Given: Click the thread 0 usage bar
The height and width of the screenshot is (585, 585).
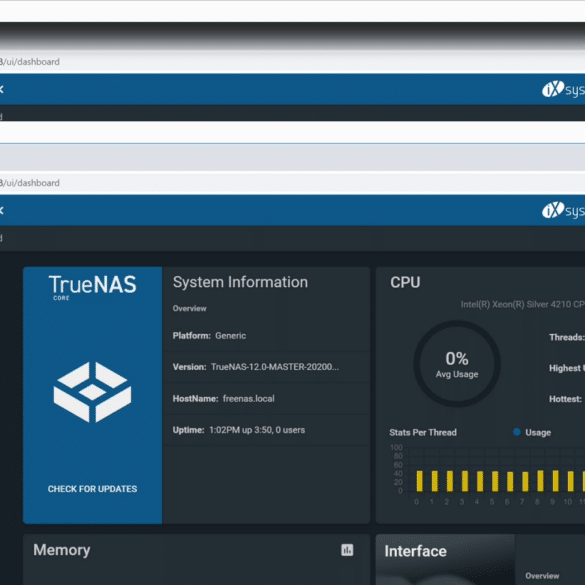Looking at the screenshot, I should (x=419, y=481).
